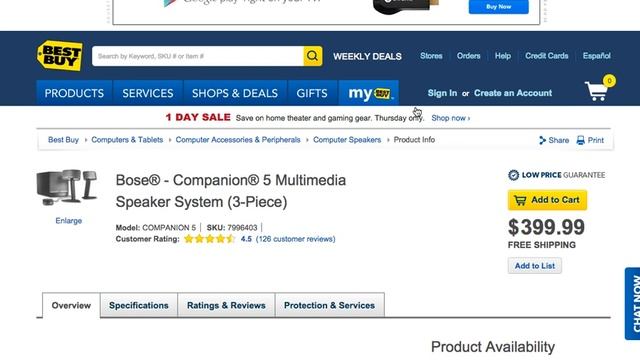Click the Add to List button

pyautogui.click(x=535, y=266)
